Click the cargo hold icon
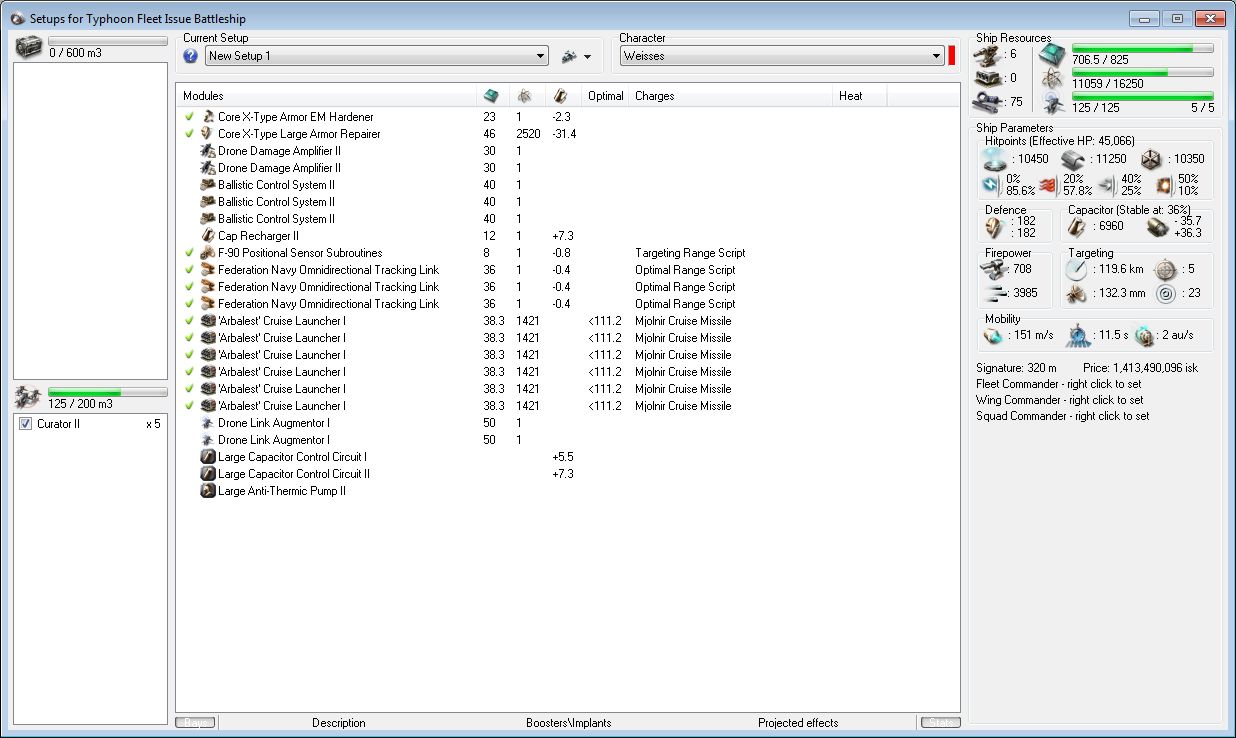The width and height of the screenshot is (1236, 738). click(30, 47)
